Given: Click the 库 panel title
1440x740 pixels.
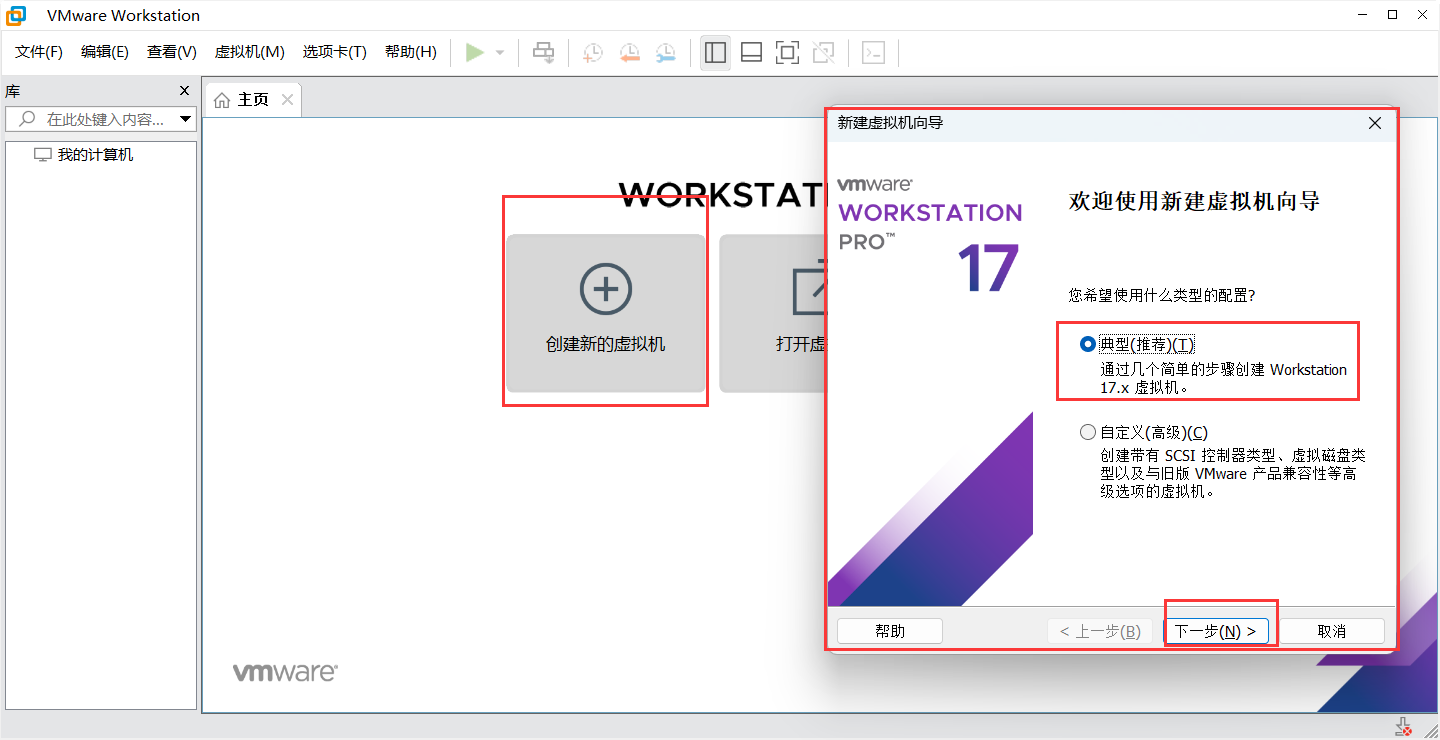Looking at the screenshot, I should (x=12, y=90).
